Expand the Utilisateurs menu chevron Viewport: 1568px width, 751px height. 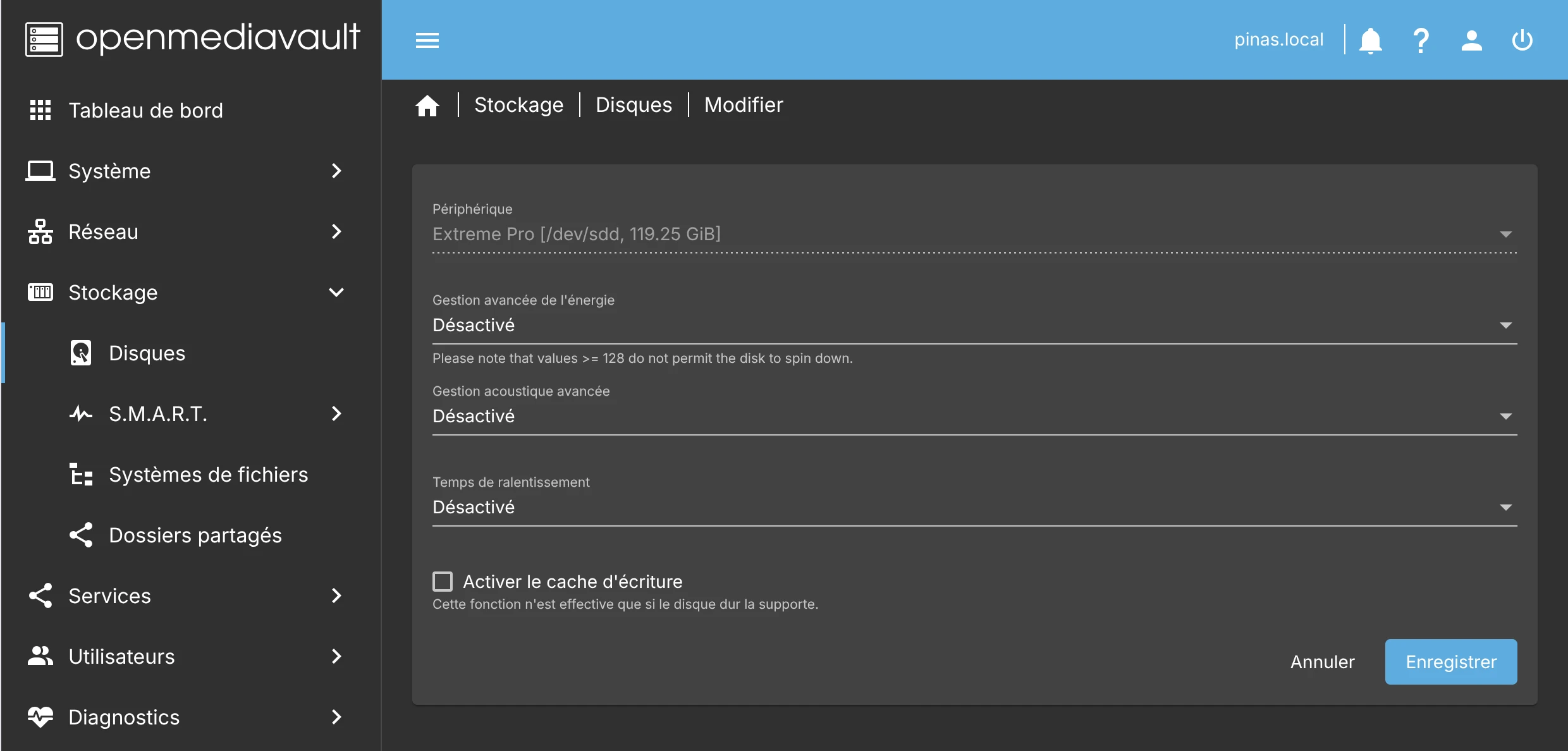336,656
